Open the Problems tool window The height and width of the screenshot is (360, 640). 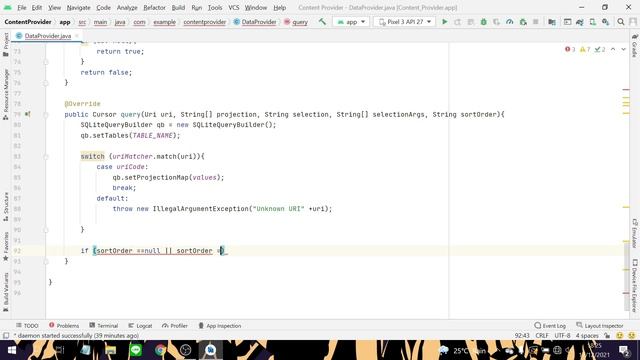(64, 326)
